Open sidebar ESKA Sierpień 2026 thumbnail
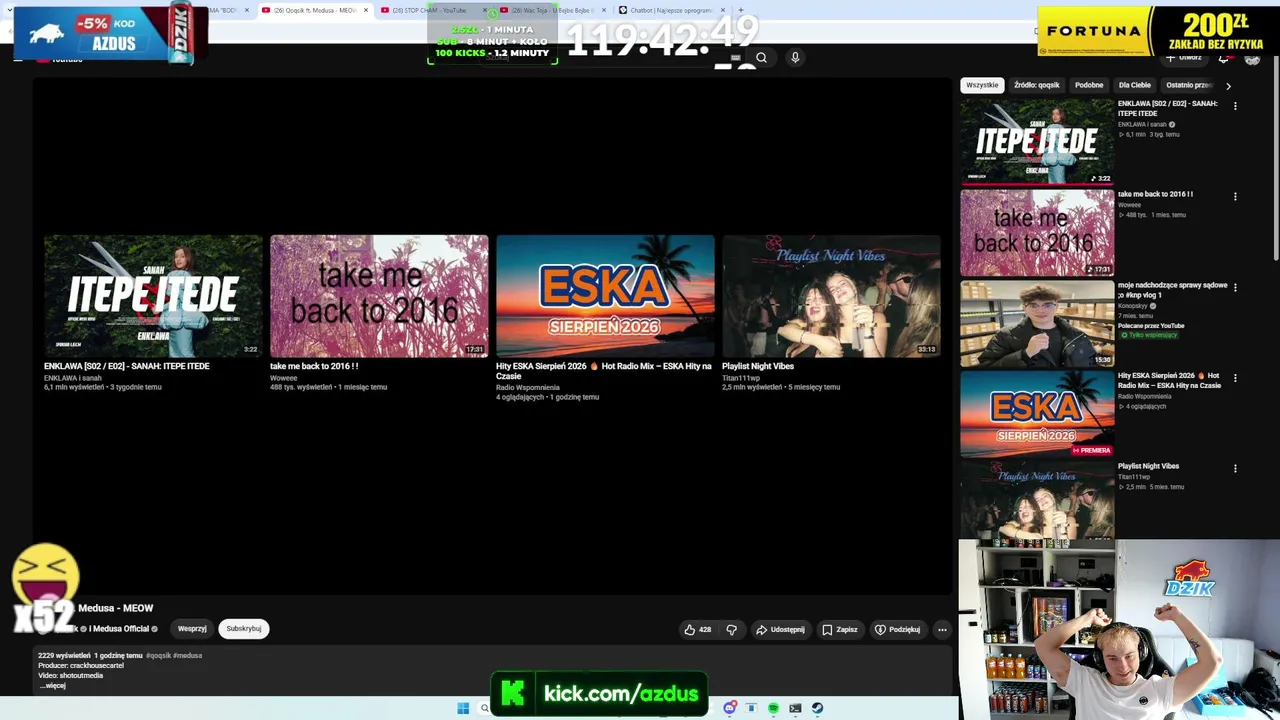The height and width of the screenshot is (720, 1280). [1037, 413]
